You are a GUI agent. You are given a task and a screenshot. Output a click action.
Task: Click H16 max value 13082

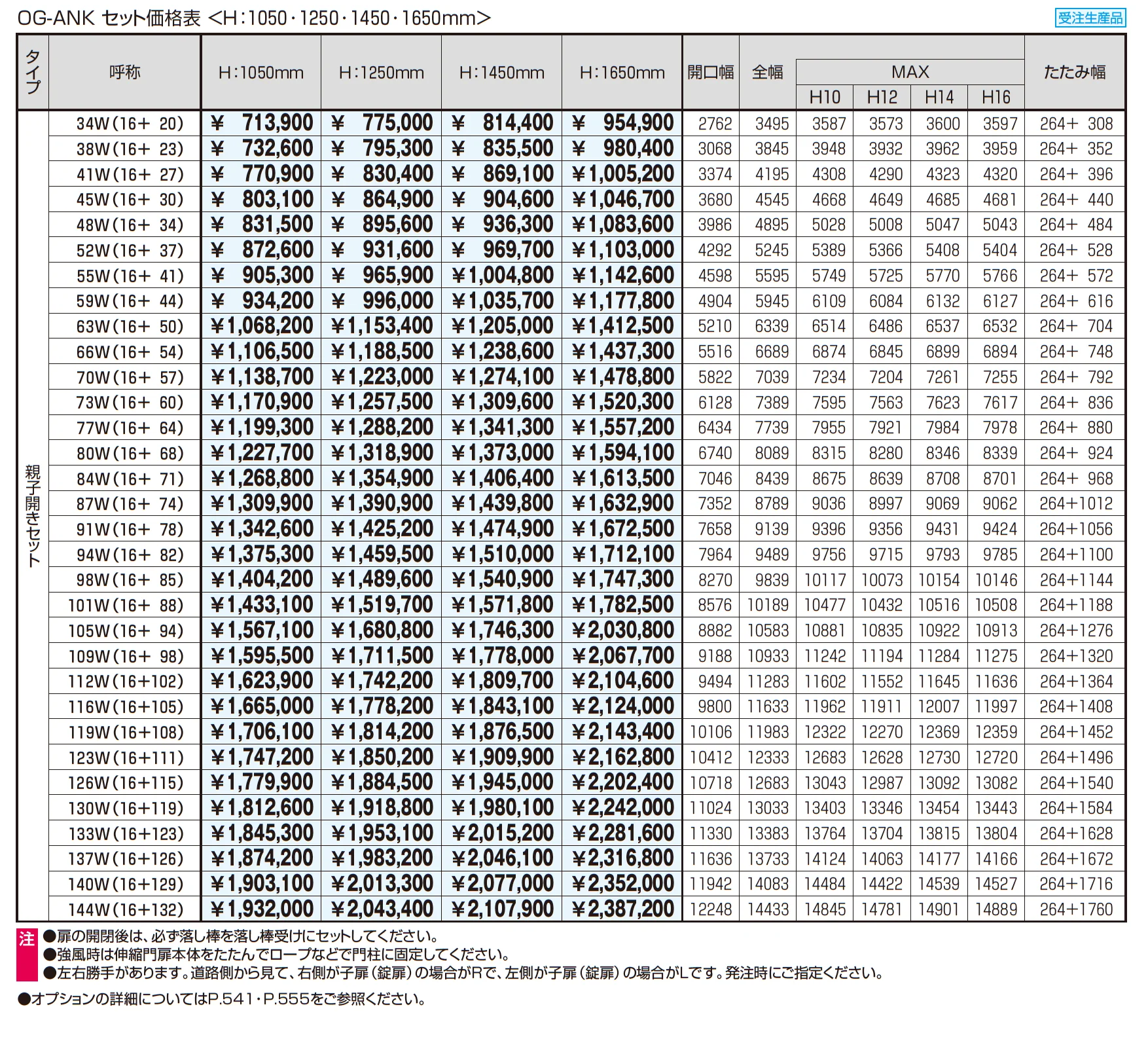[x=996, y=783]
